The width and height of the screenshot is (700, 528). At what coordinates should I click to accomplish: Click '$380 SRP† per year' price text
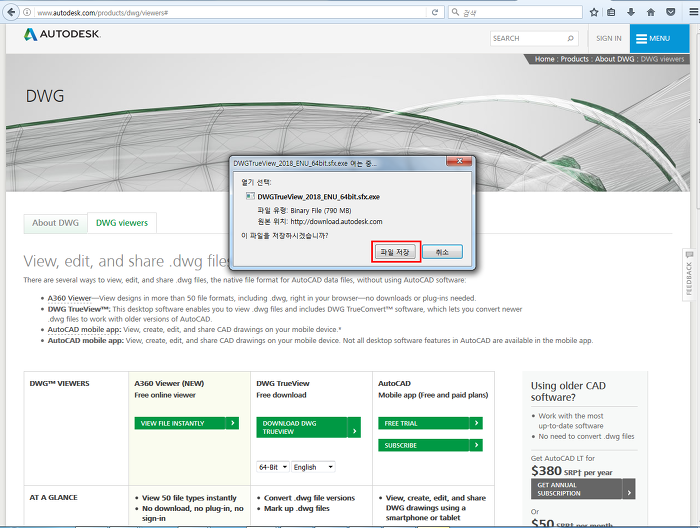tap(572, 471)
